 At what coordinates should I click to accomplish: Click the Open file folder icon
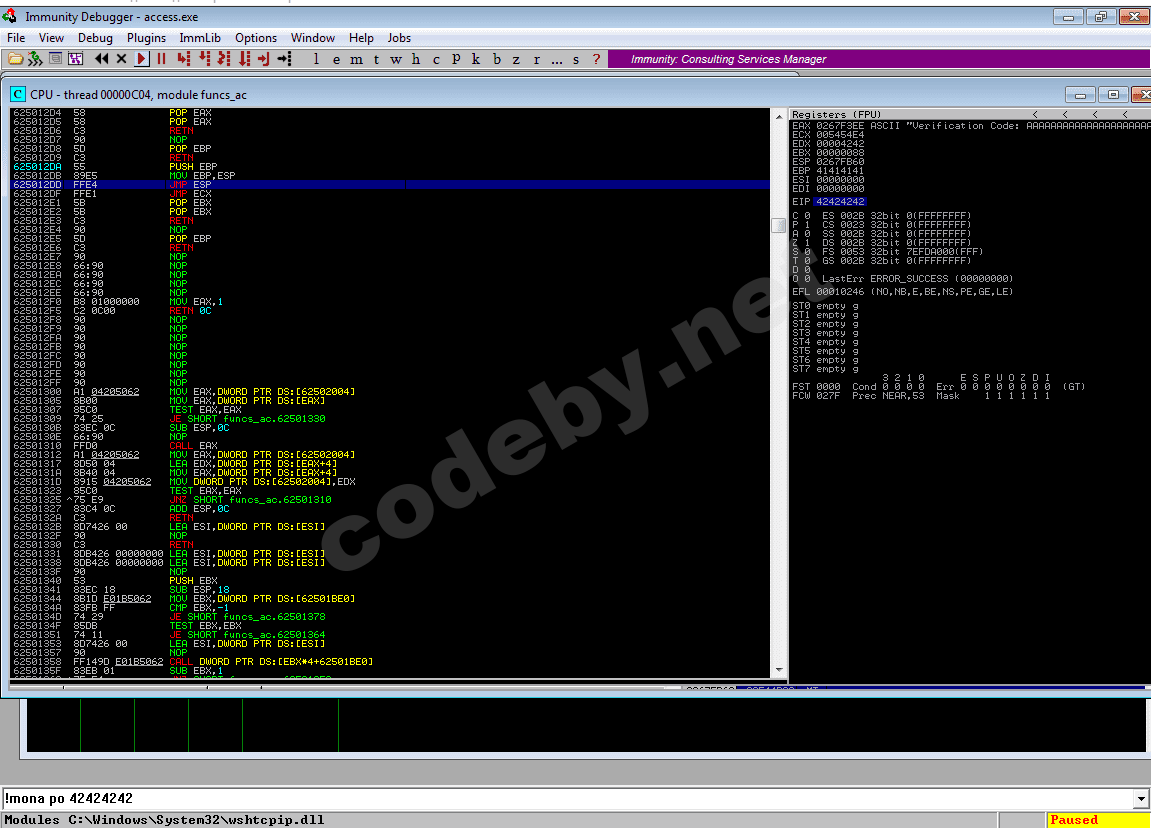15,59
